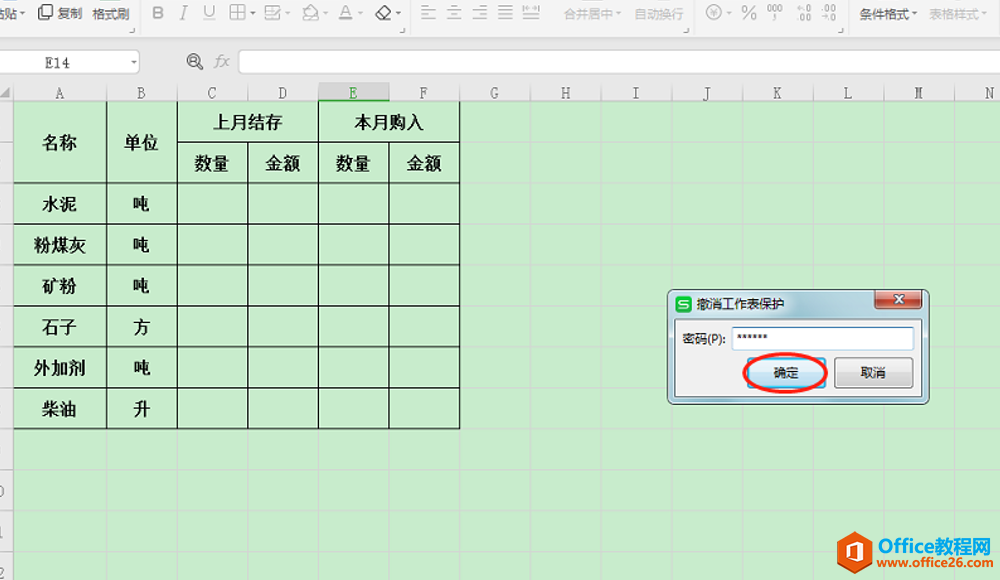Click Auto Wrap (自动换行)
Image resolution: width=1000 pixels, height=580 pixels.
coord(659,14)
